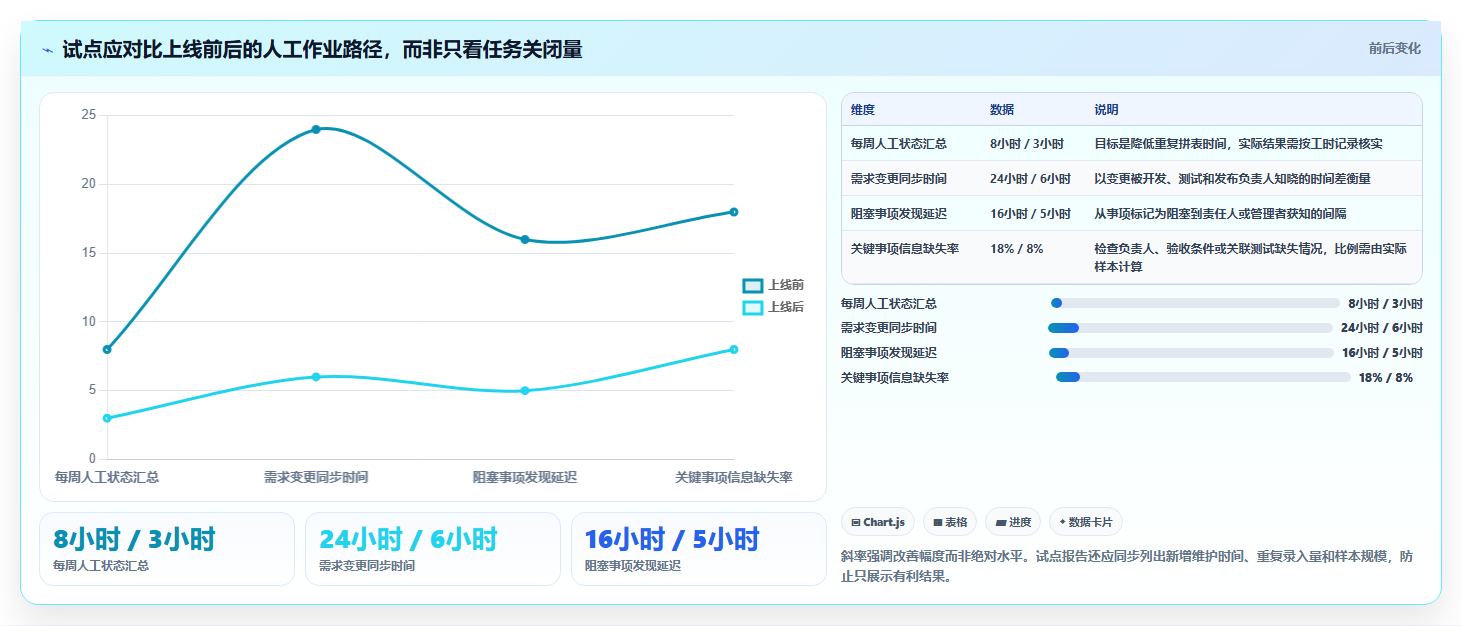This screenshot has height=626, width=1462.
Task: Click the 数据 table column header
Action: click(1001, 110)
